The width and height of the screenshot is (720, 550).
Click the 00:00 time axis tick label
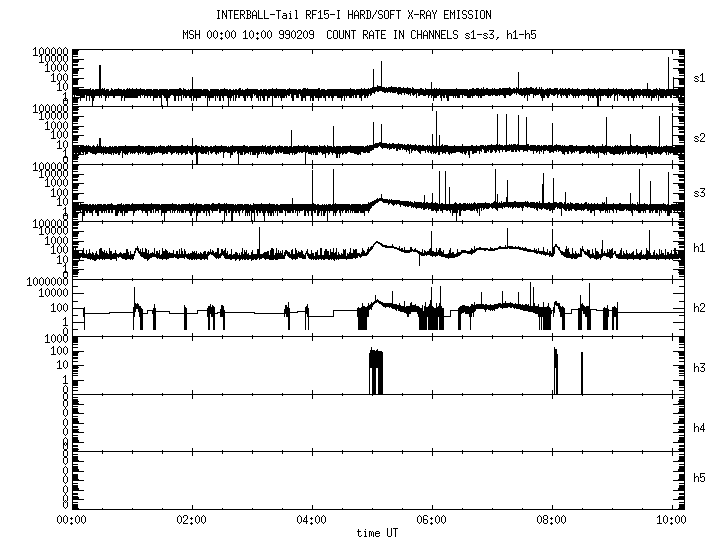pyautogui.click(x=70, y=521)
